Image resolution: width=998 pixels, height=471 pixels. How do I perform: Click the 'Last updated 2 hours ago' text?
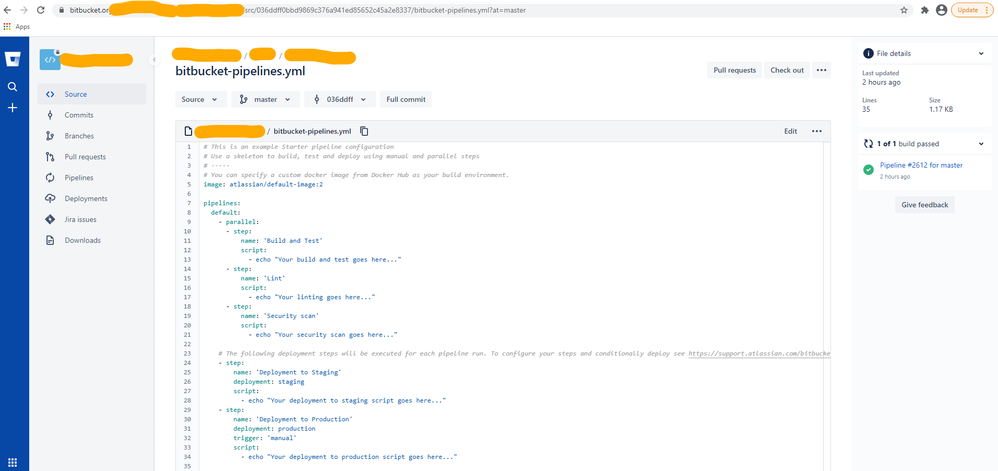point(882,78)
